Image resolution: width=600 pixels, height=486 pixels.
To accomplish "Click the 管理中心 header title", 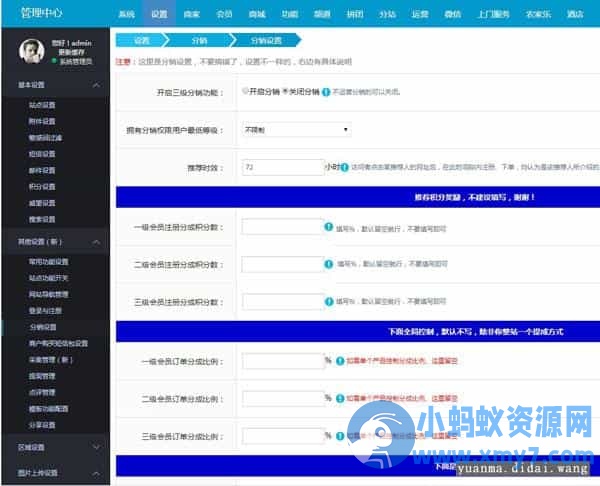I will [41, 13].
